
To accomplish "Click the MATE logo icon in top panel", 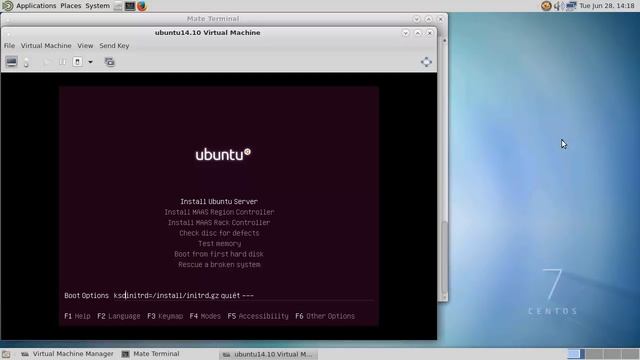I will 7,6.
